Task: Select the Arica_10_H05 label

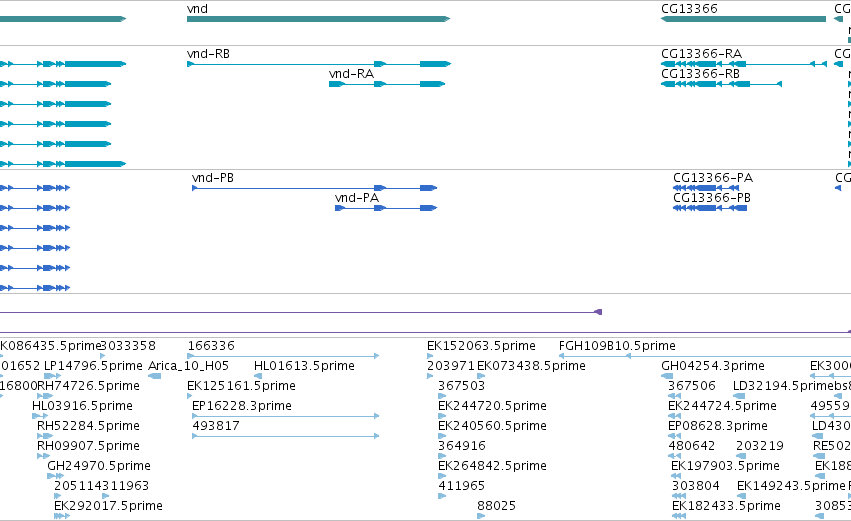Action: click(188, 366)
